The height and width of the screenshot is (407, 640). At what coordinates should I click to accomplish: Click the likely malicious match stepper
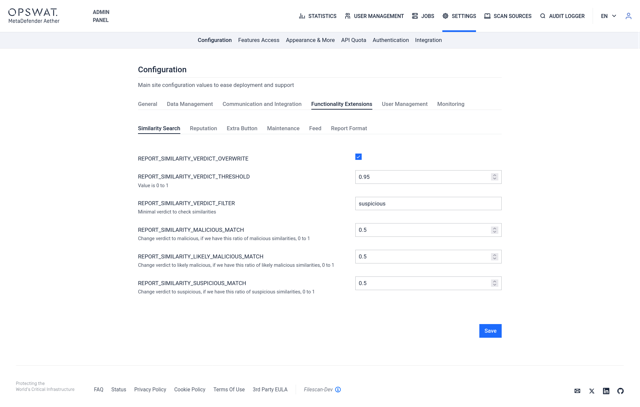click(x=494, y=257)
